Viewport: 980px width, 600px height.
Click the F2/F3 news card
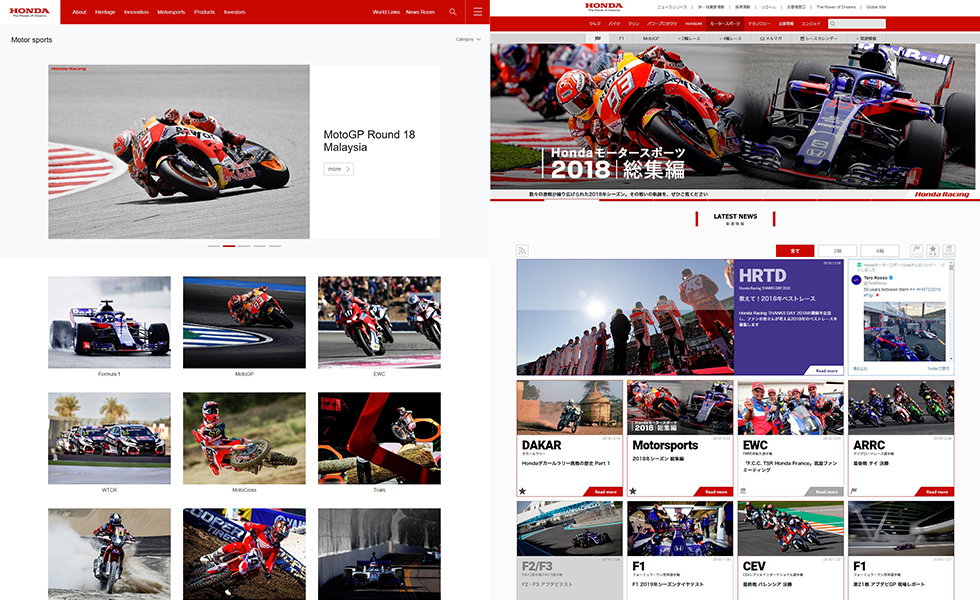(x=569, y=550)
